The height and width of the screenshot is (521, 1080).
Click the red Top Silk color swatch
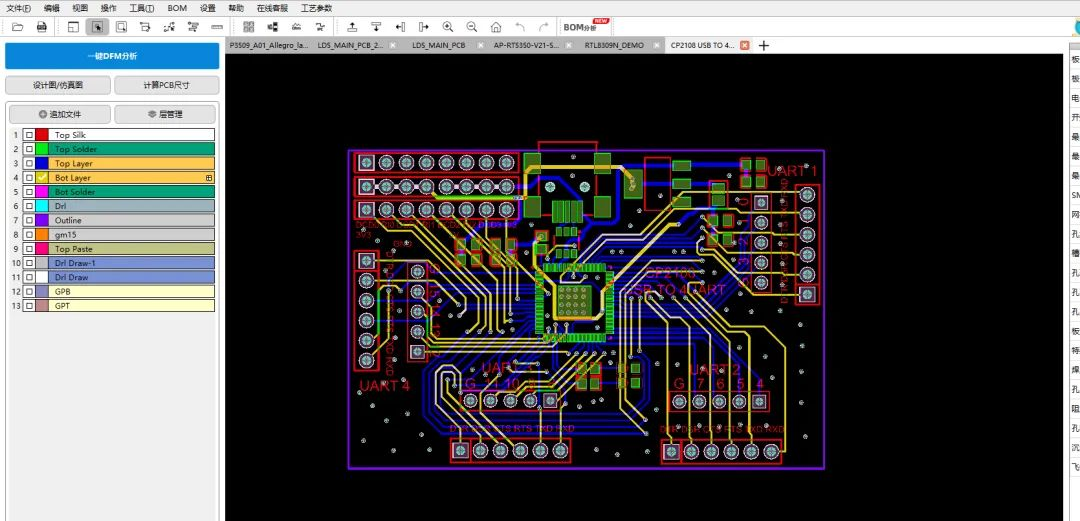point(42,135)
